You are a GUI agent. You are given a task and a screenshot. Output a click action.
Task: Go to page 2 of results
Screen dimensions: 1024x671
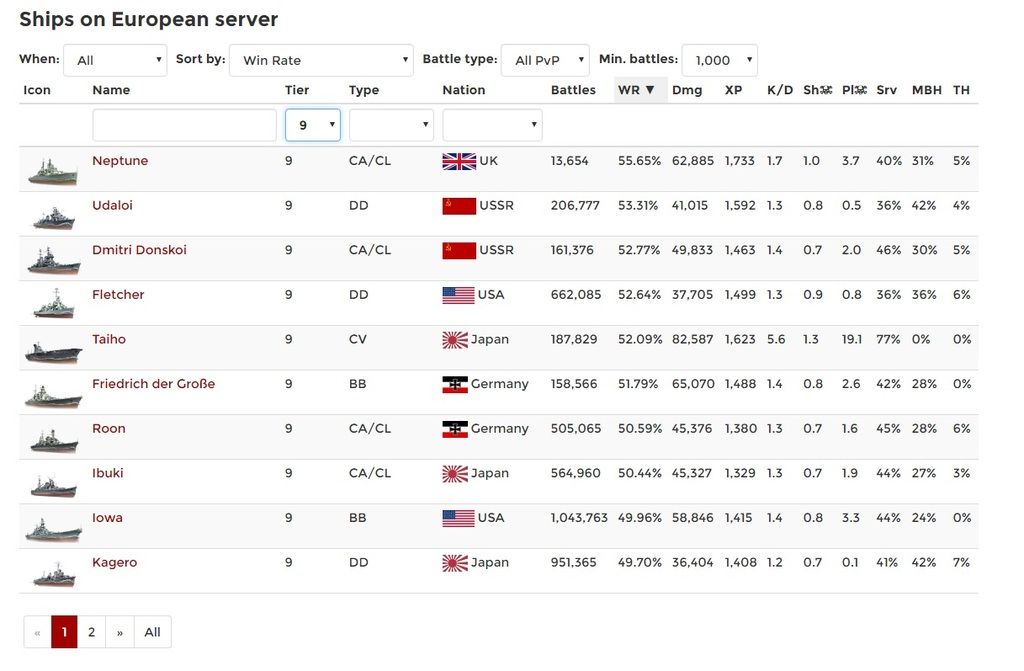[91, 632]
